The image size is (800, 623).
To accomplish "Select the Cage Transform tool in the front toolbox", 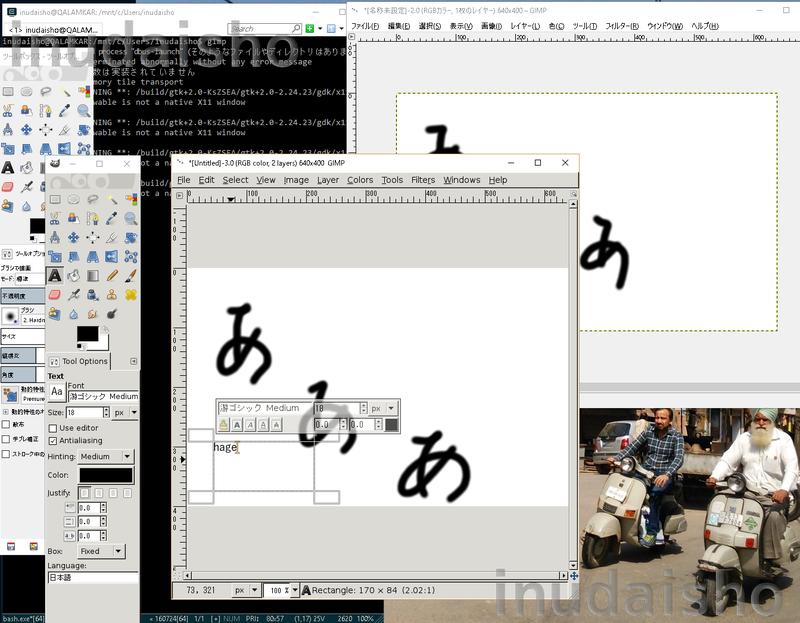I will (x=131, y=257).
